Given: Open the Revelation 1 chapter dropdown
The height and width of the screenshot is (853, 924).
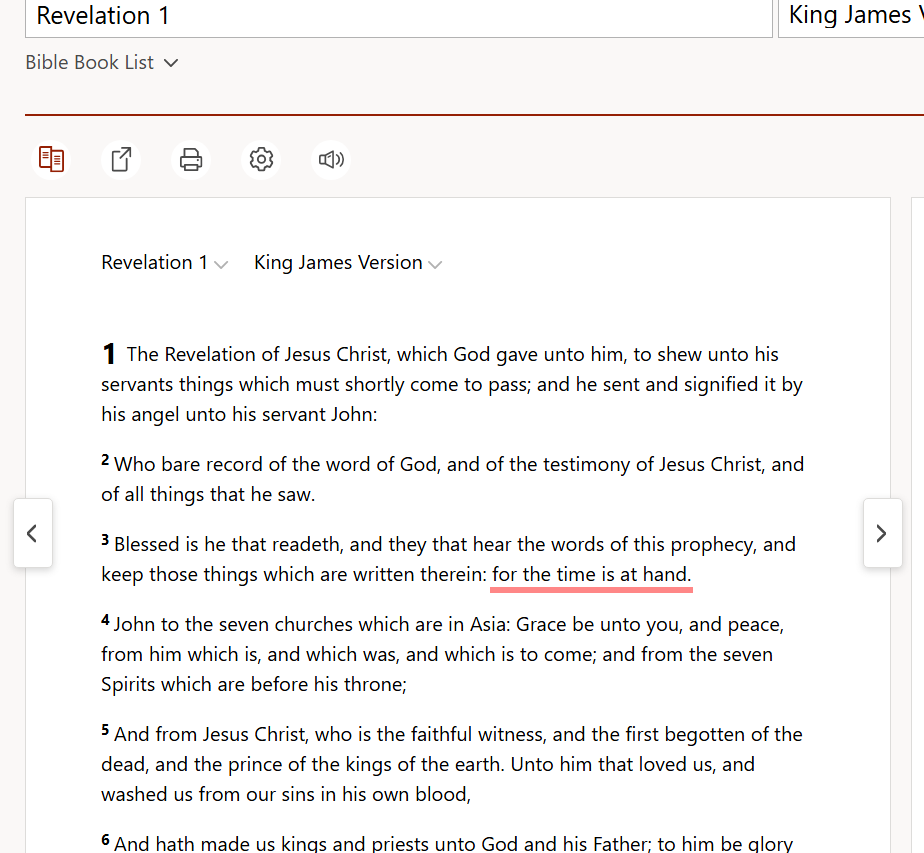Looking at the screenshot, I should (x=164, y=263).
